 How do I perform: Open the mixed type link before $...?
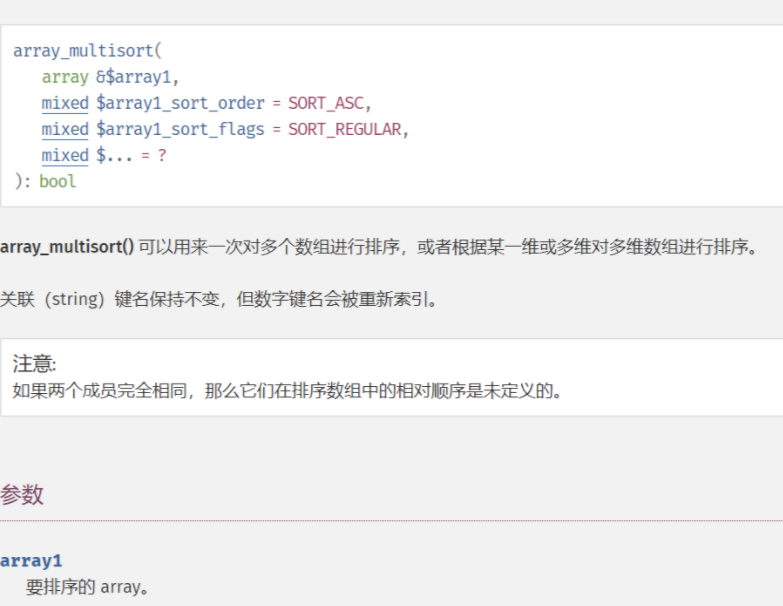pos(65,155)
